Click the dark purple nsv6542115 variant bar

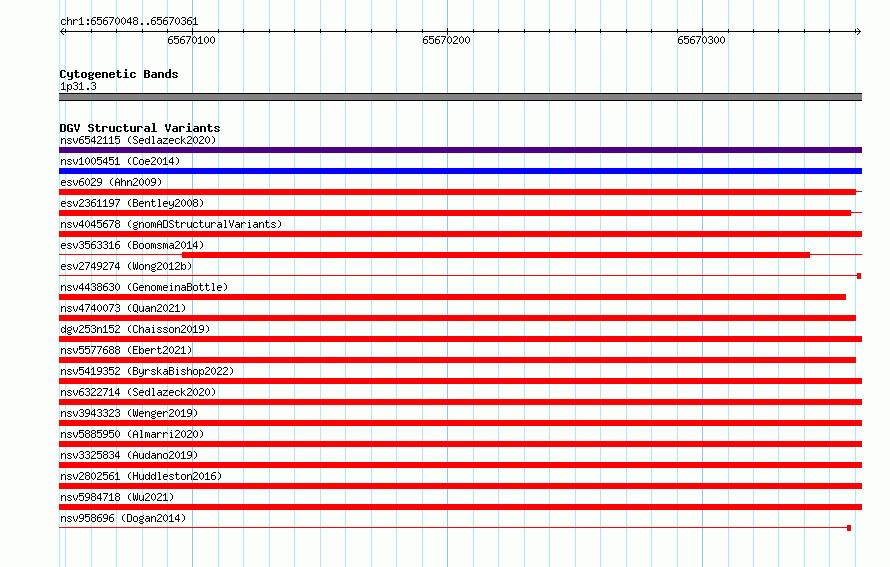pyautogui.click(x=460, y=150)
